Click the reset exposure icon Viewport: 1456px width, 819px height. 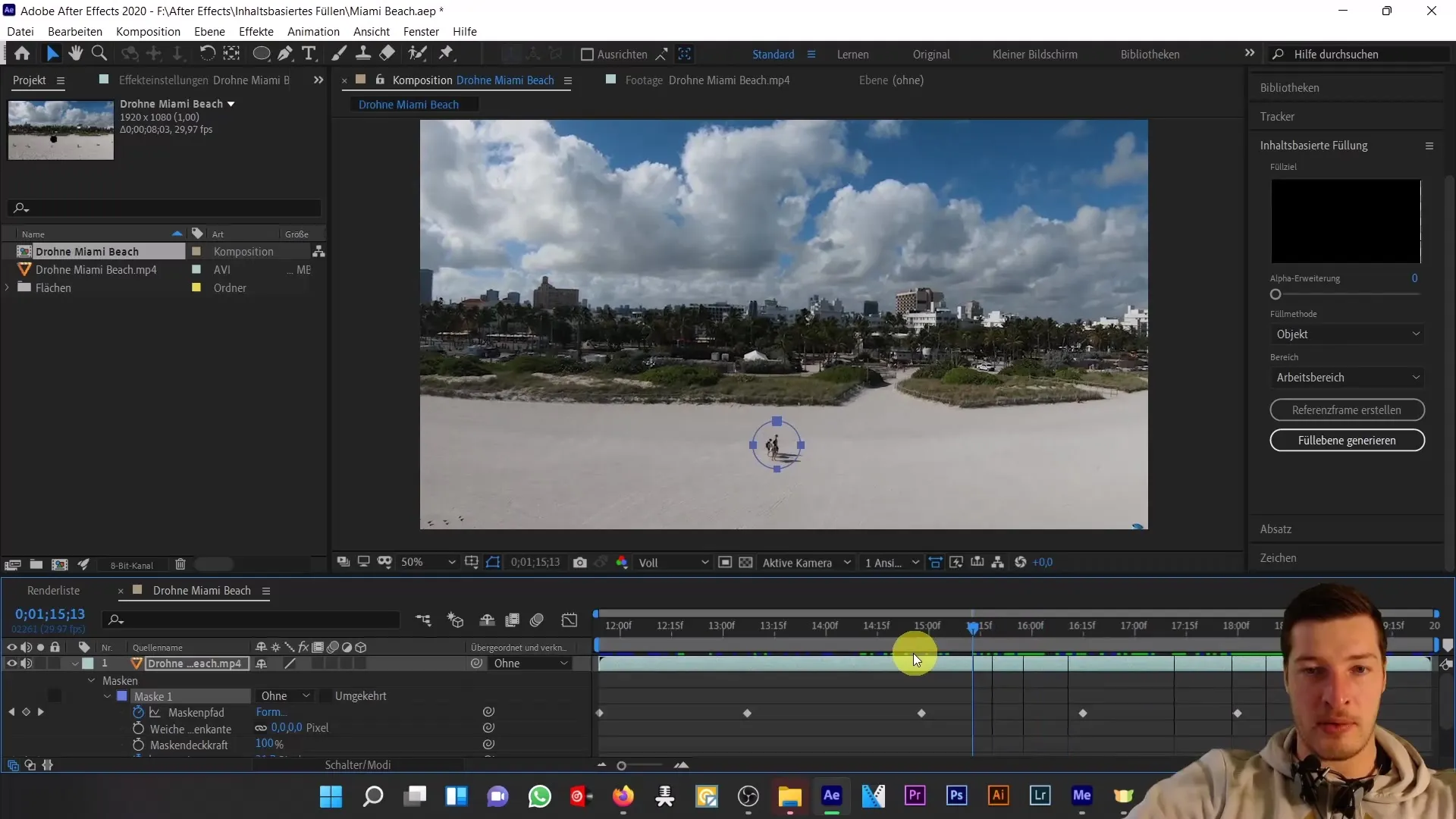tap(1020, 563)
